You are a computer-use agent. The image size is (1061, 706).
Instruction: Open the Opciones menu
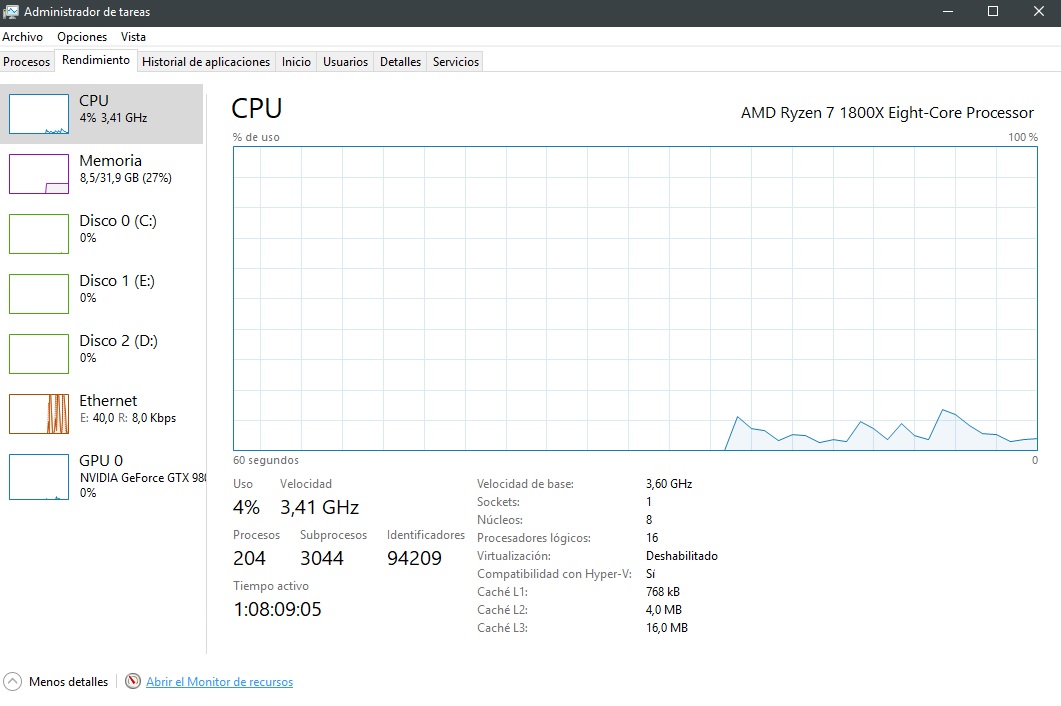pos(82,37)
